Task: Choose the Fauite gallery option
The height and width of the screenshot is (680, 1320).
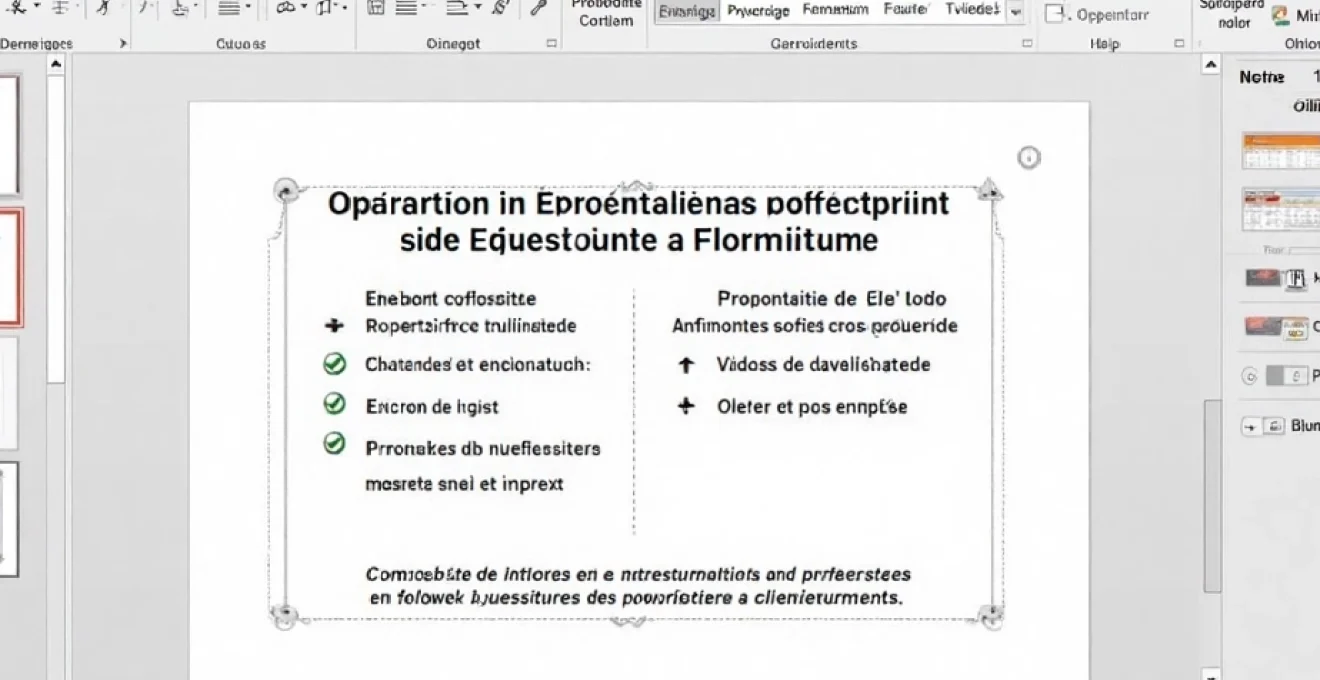Action: [907, 11]
